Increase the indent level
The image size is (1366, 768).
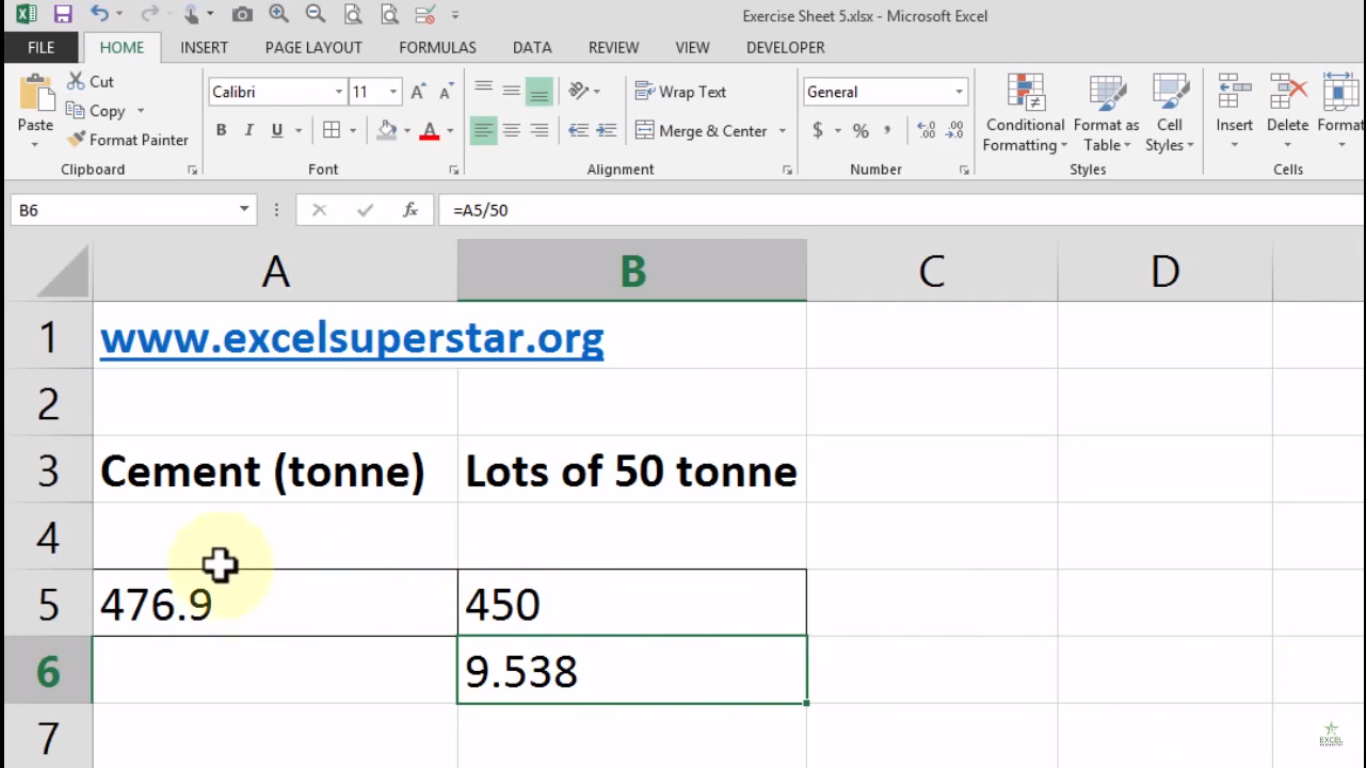(x=606, y=130)
